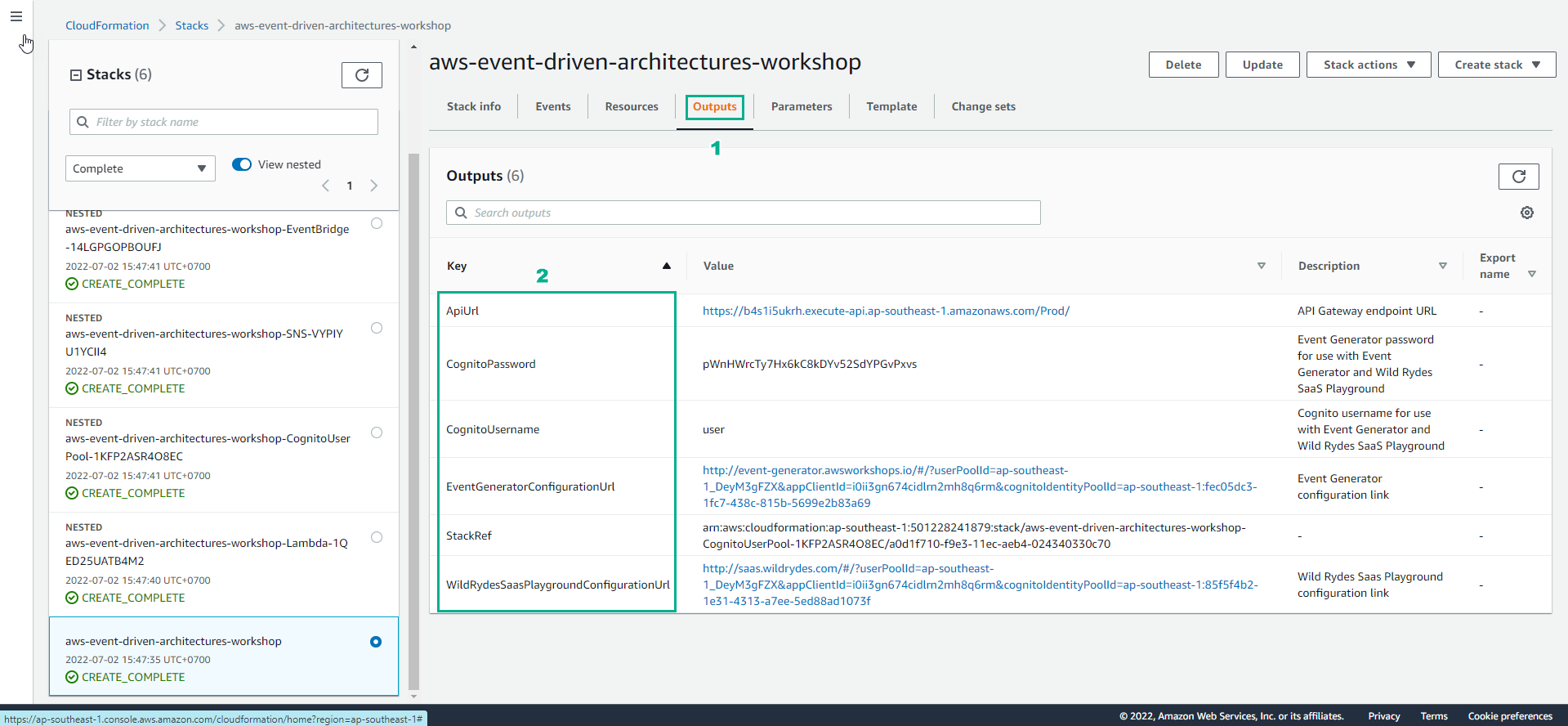Image resolution: width=1568 pixels, height=726 pixels.
Task: Sort outputs by Key column arrow
Action: pyautogui.click(x=667, y=266)
